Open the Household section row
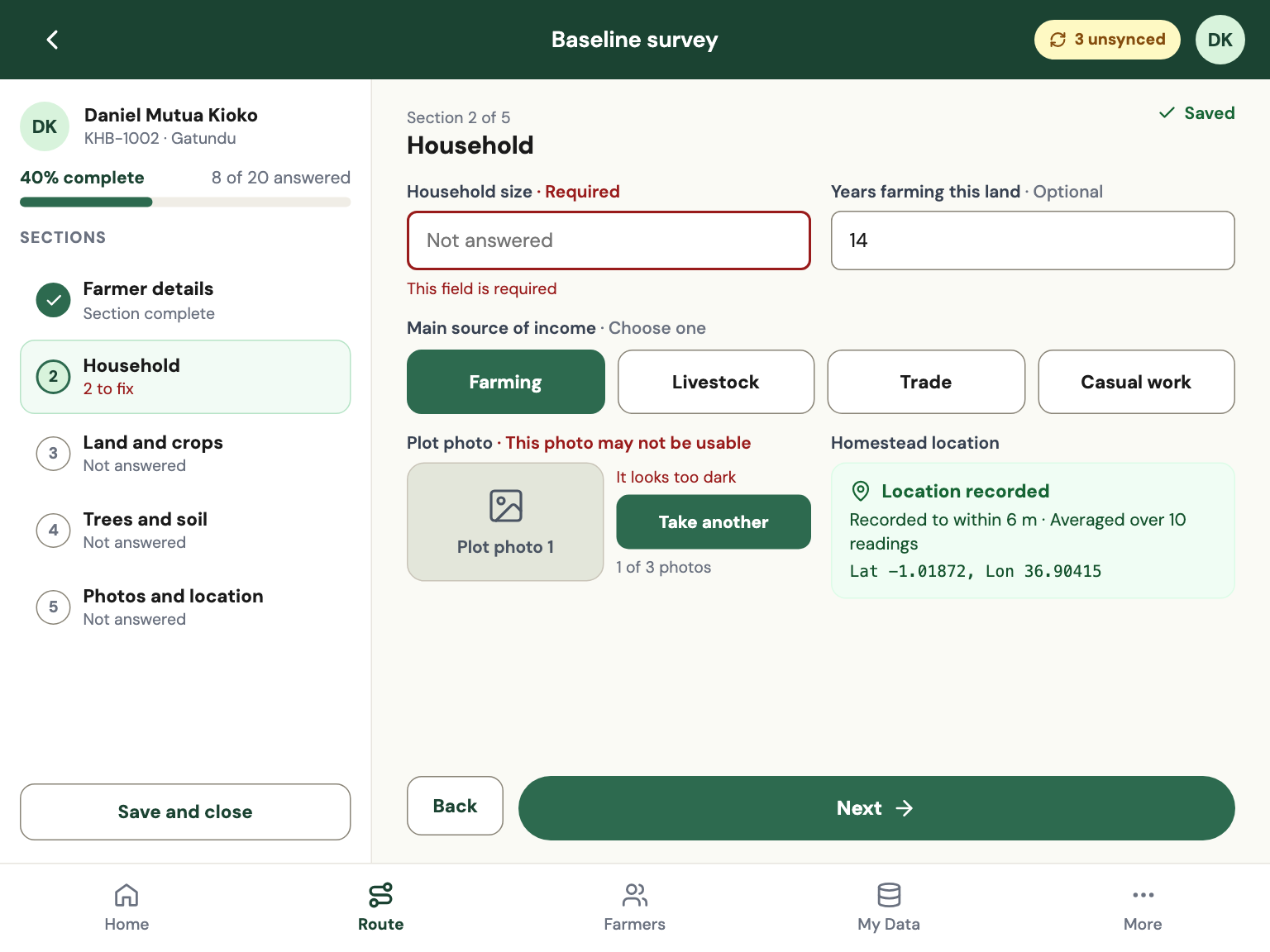The image size is (1270, 952). [185, 377]
